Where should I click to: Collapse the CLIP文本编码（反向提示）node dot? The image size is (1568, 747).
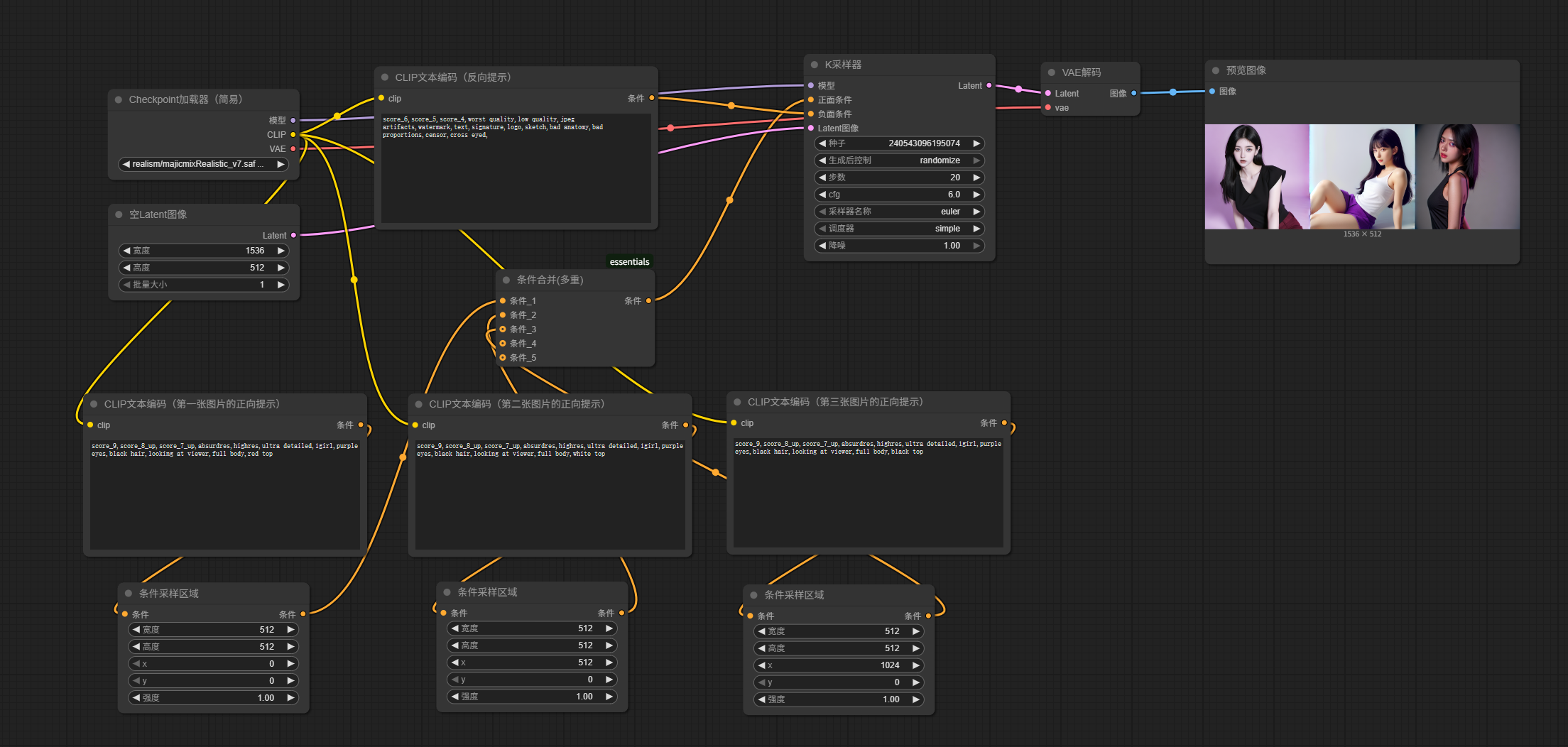tap(385, 77)
